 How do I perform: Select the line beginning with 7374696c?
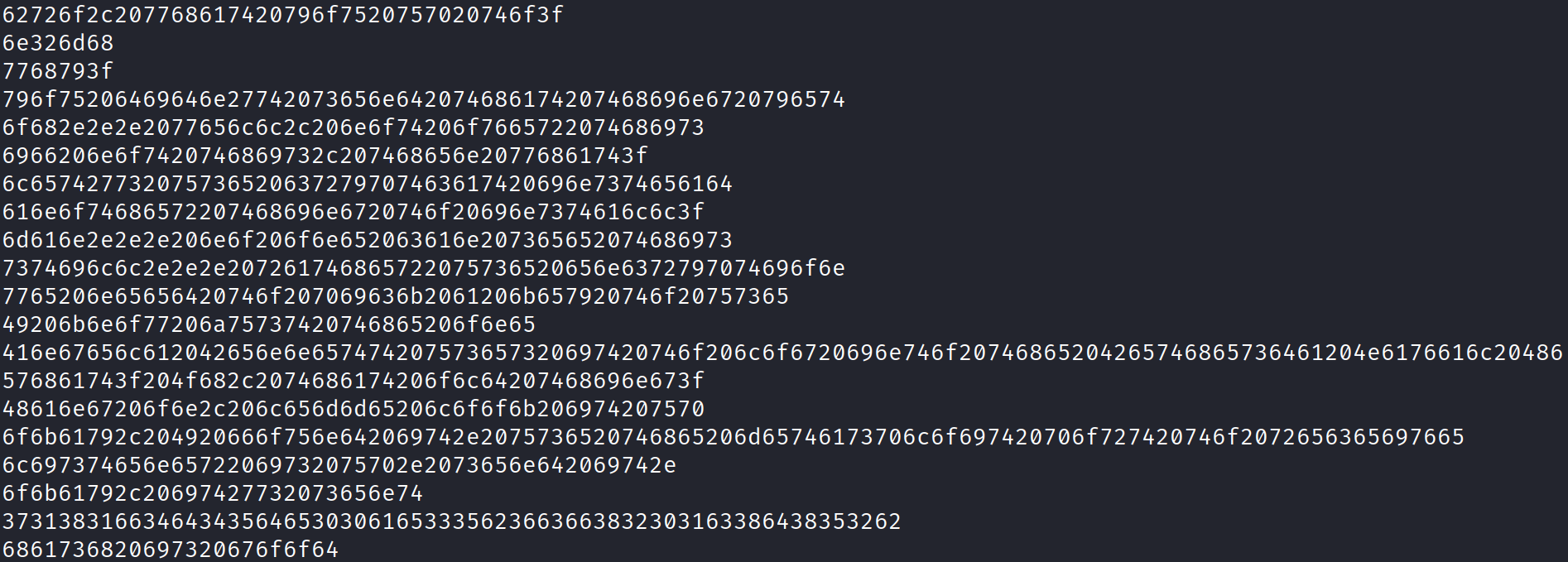tap(424, 268)
